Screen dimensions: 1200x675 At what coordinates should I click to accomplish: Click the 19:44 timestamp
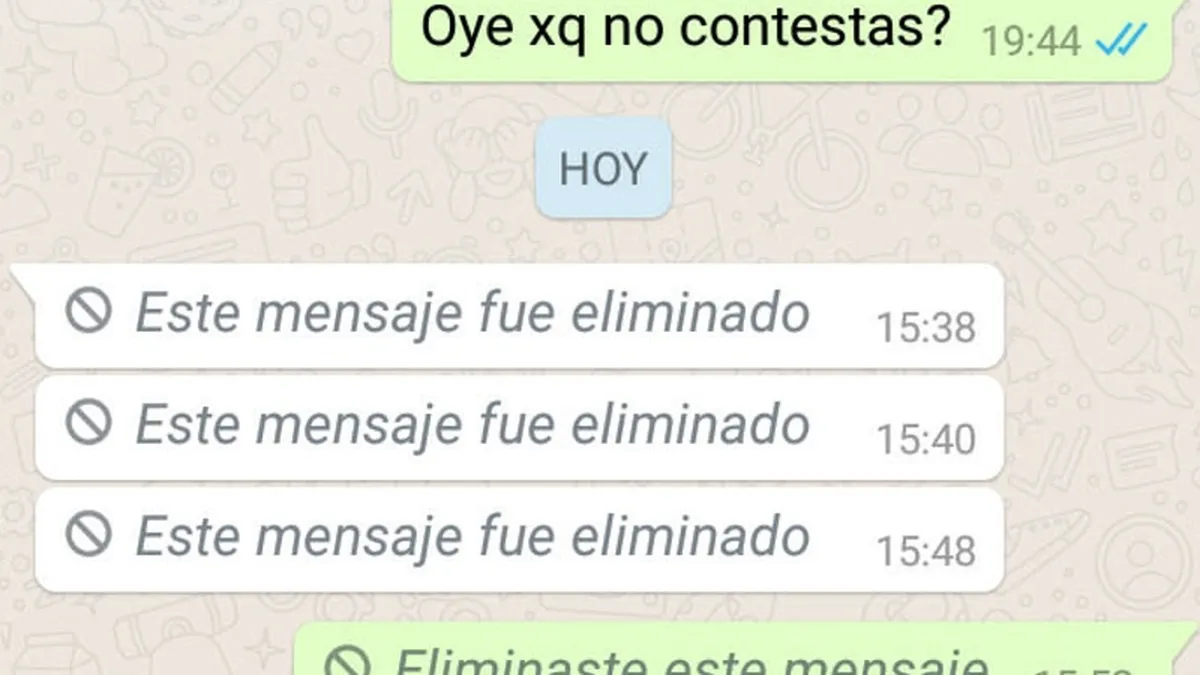click(1031, 42)
